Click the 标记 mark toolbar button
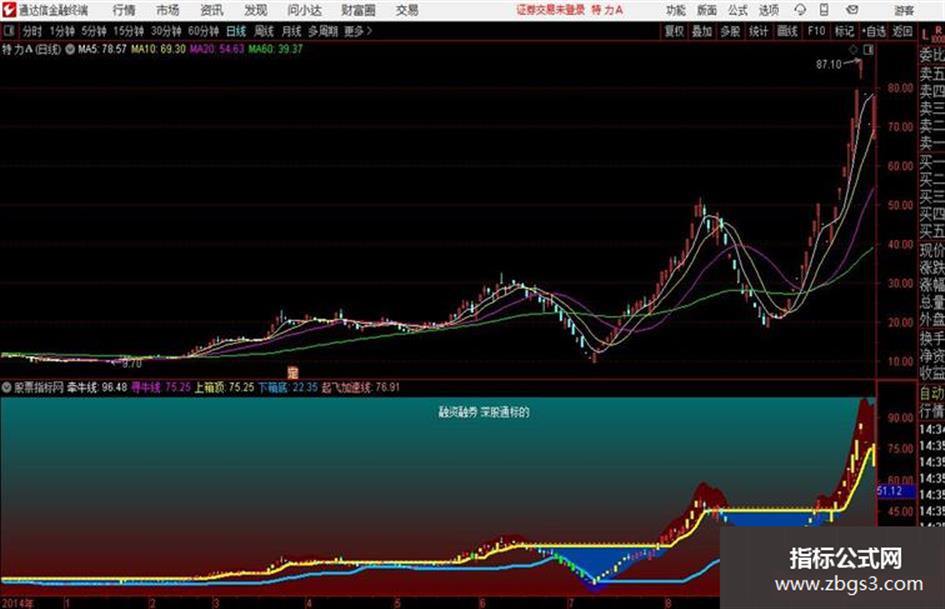The image size is (945, 609). (x=844, y=31)
